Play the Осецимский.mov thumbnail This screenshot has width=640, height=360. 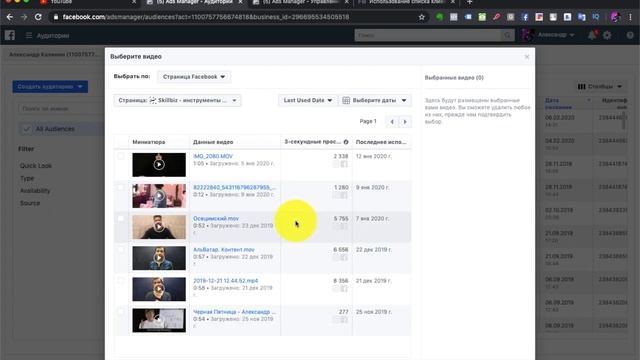pos(159,227)
